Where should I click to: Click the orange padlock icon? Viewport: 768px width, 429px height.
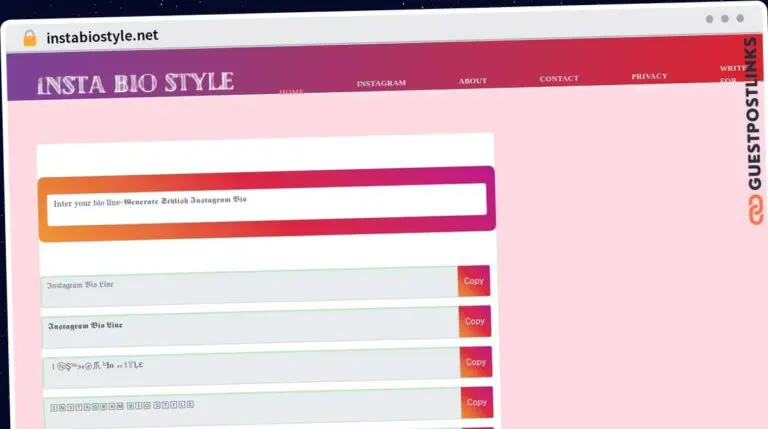[30, 38]
